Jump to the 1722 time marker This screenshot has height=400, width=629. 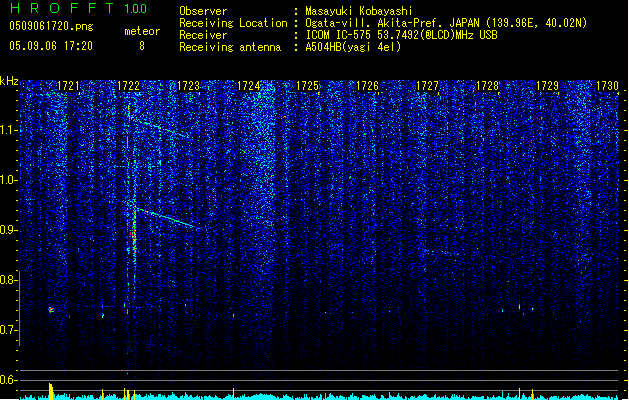(x=128, y=86)
